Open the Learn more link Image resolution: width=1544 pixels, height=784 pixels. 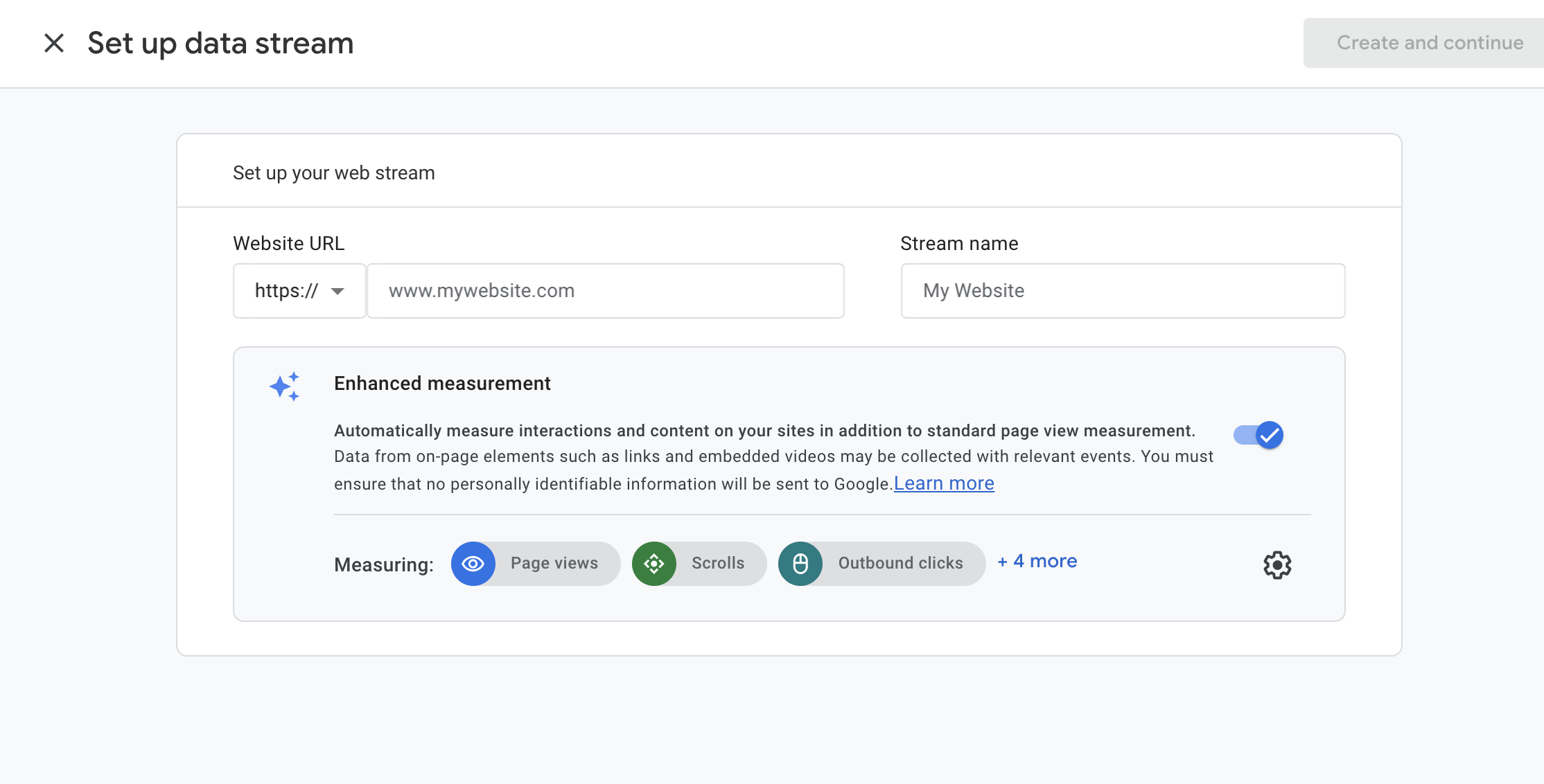point(944,483)
